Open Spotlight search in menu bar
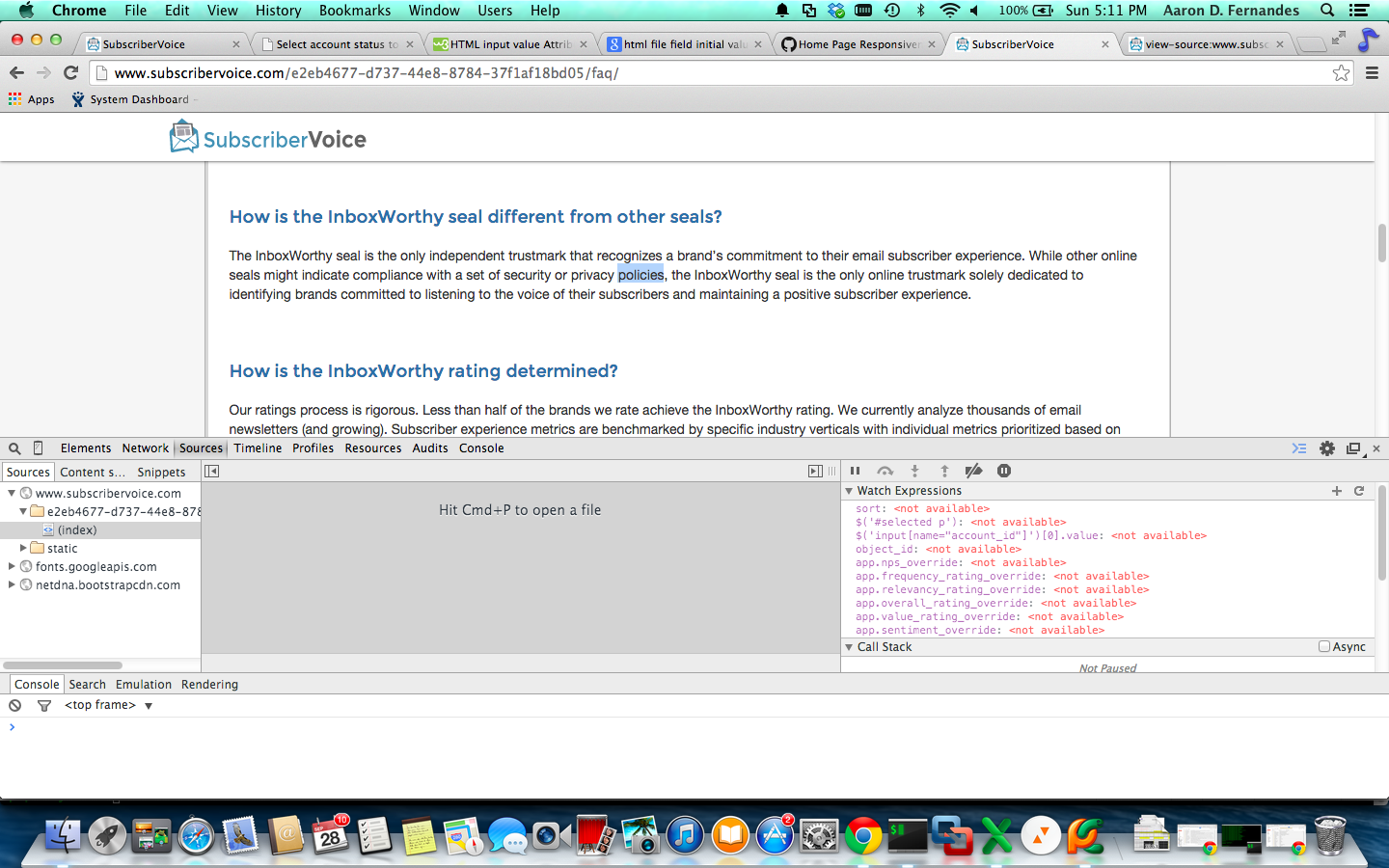This screenshot has width=1389, height=868. click(x=1327, y=11)
